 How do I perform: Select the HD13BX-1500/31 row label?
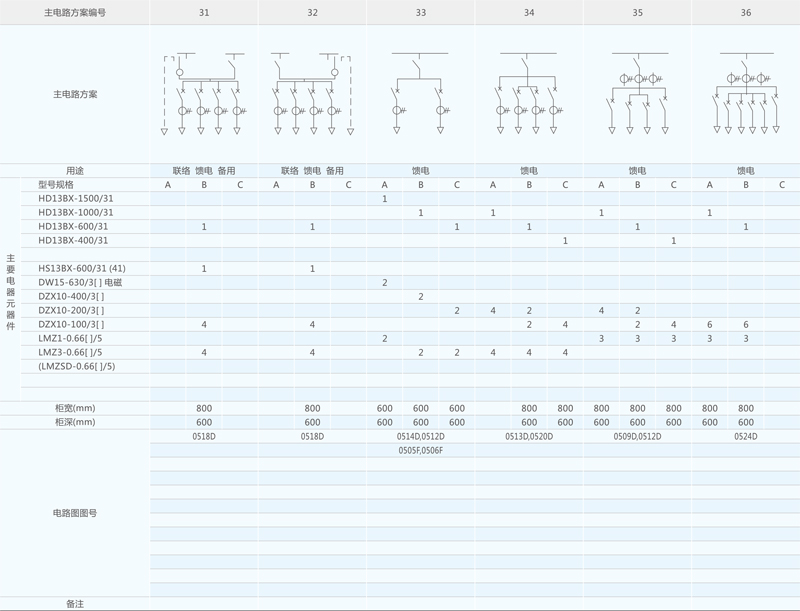pyautogui.click(x=76, y=199)
